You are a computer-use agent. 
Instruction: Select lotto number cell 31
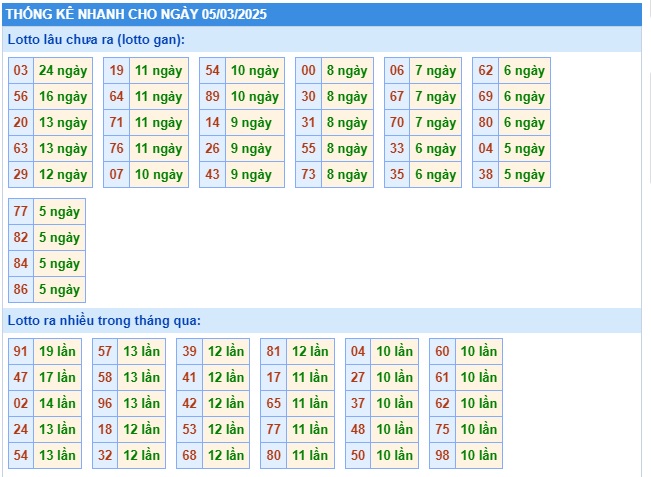point(308,122)
